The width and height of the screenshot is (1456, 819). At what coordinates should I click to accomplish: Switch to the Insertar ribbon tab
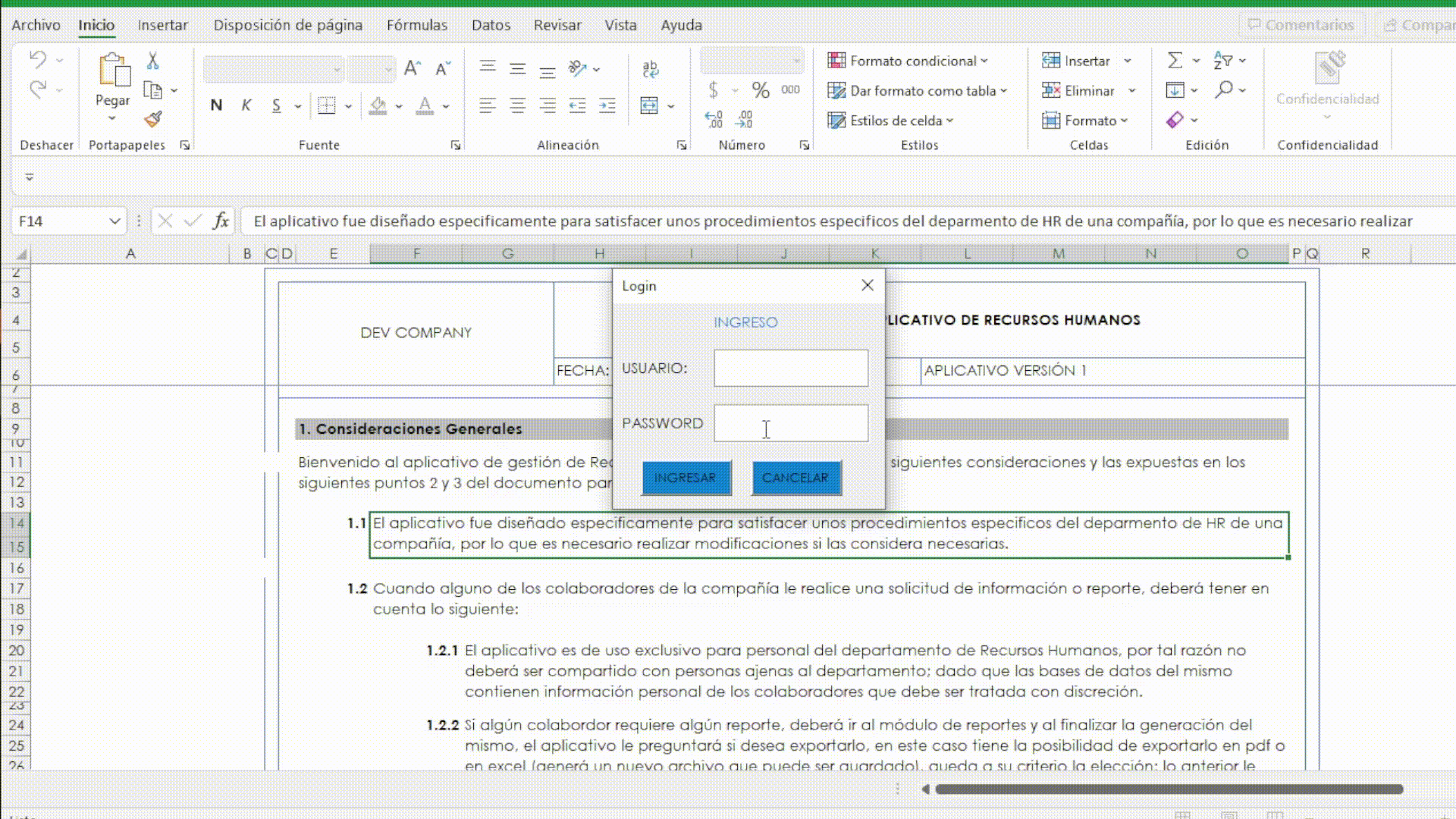click(x=162, y=25)
